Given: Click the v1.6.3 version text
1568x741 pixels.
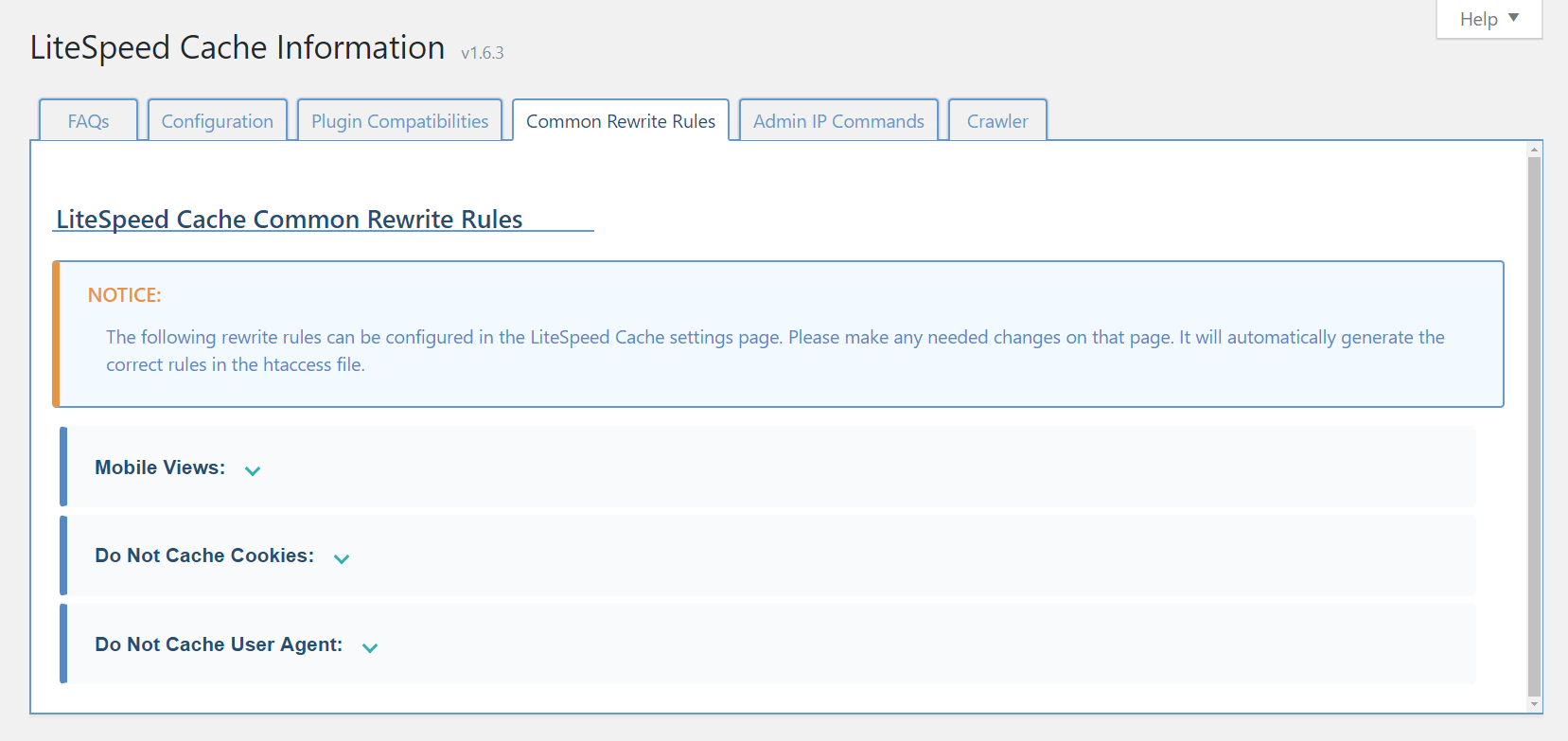Looking at the screenshot, I should tap(483, 53).
